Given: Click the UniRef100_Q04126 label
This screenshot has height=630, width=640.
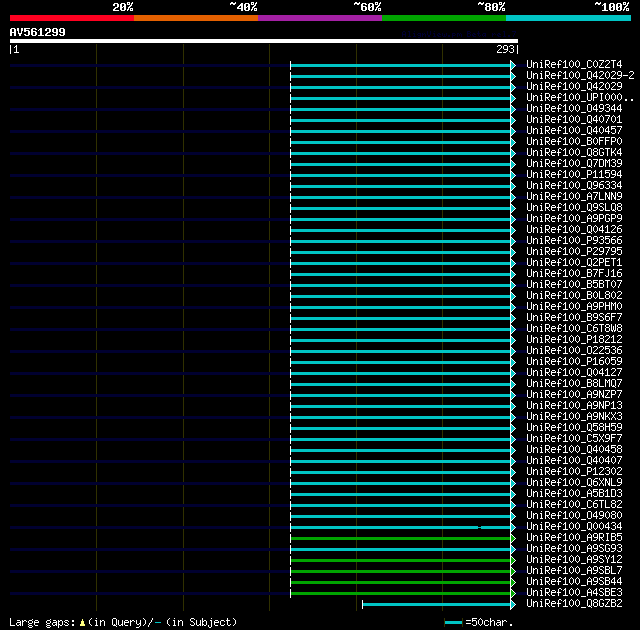Looking at the screenshot, I should (574, 230).
